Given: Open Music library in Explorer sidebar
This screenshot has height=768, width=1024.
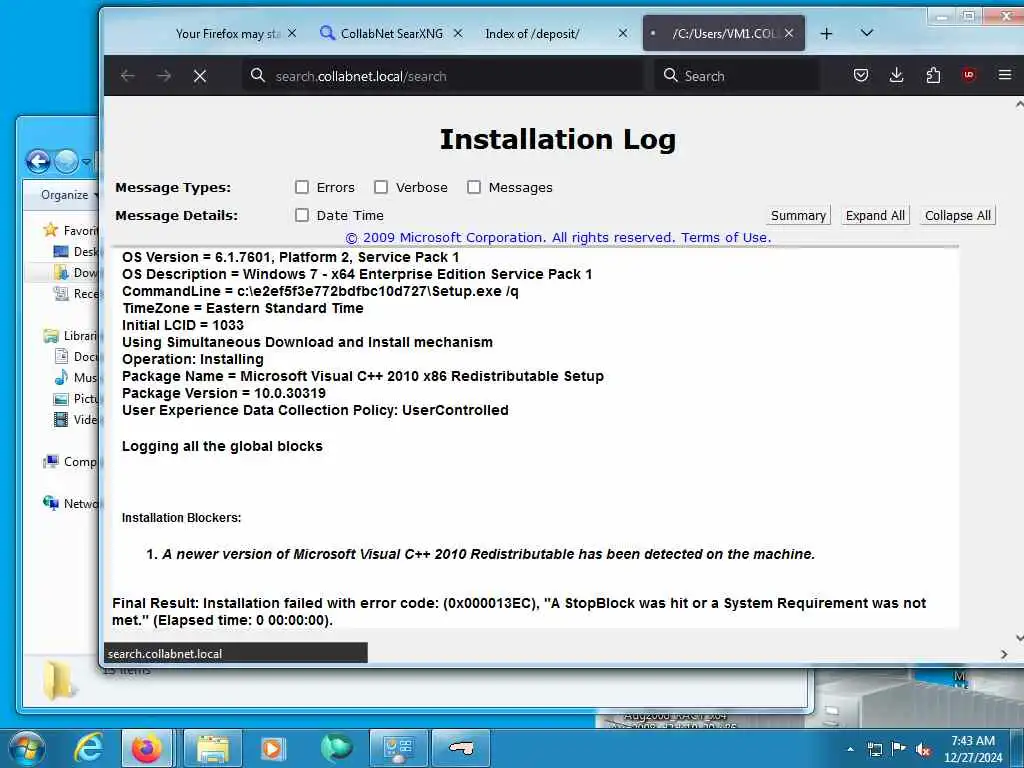Looking at the screenshot, I should pos(76,377).
